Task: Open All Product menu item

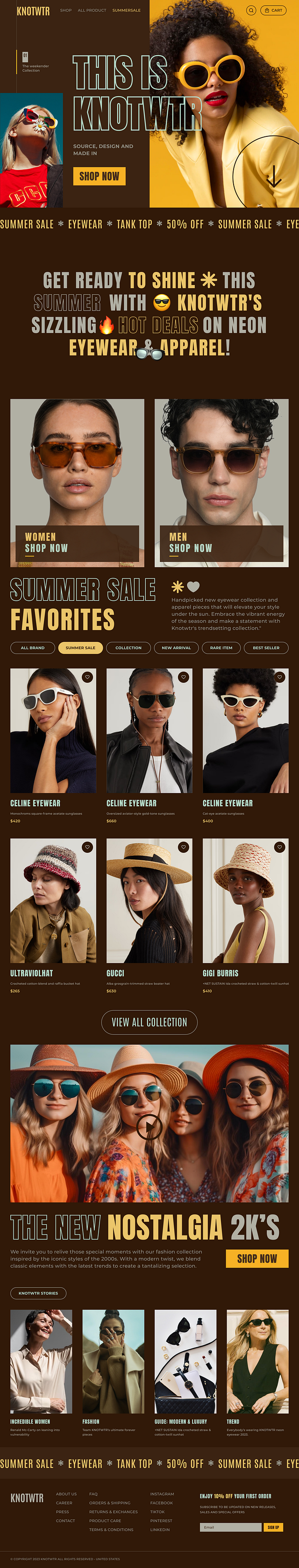Action: (92, 10)
